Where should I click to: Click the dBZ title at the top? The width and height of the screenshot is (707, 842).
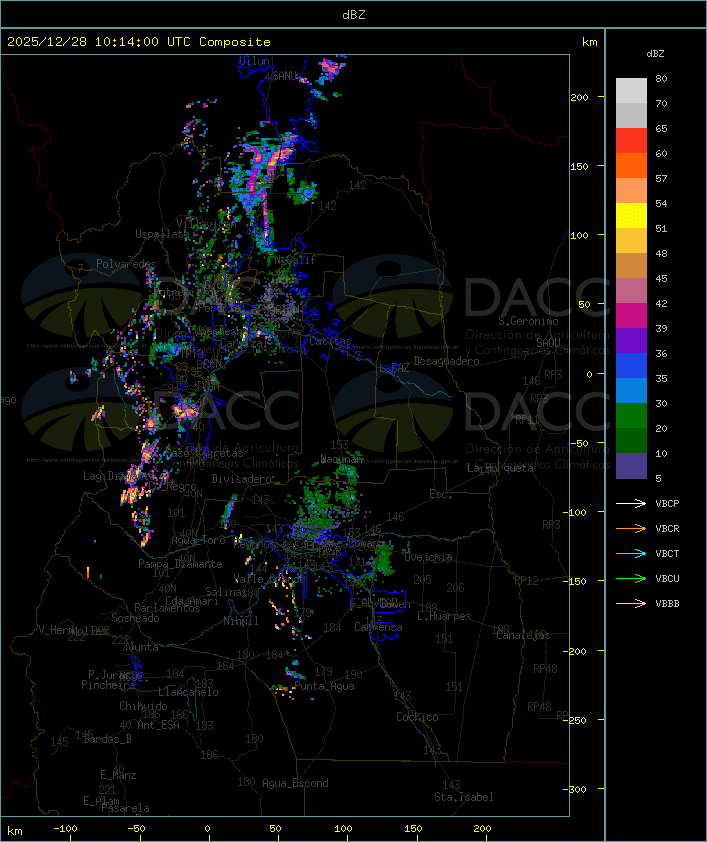(354, 15)
